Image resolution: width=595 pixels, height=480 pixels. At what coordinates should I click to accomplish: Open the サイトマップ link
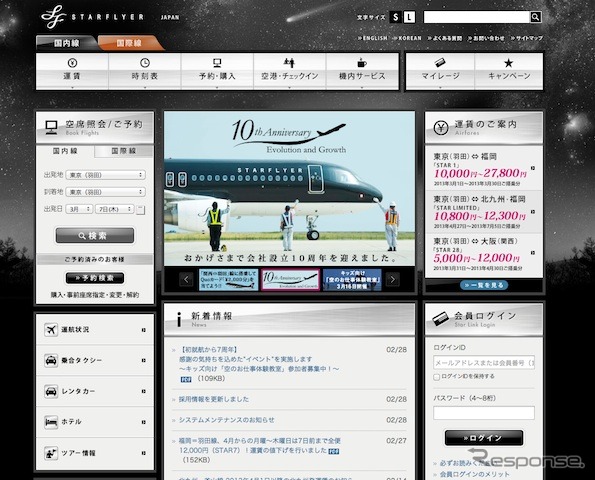527,38
